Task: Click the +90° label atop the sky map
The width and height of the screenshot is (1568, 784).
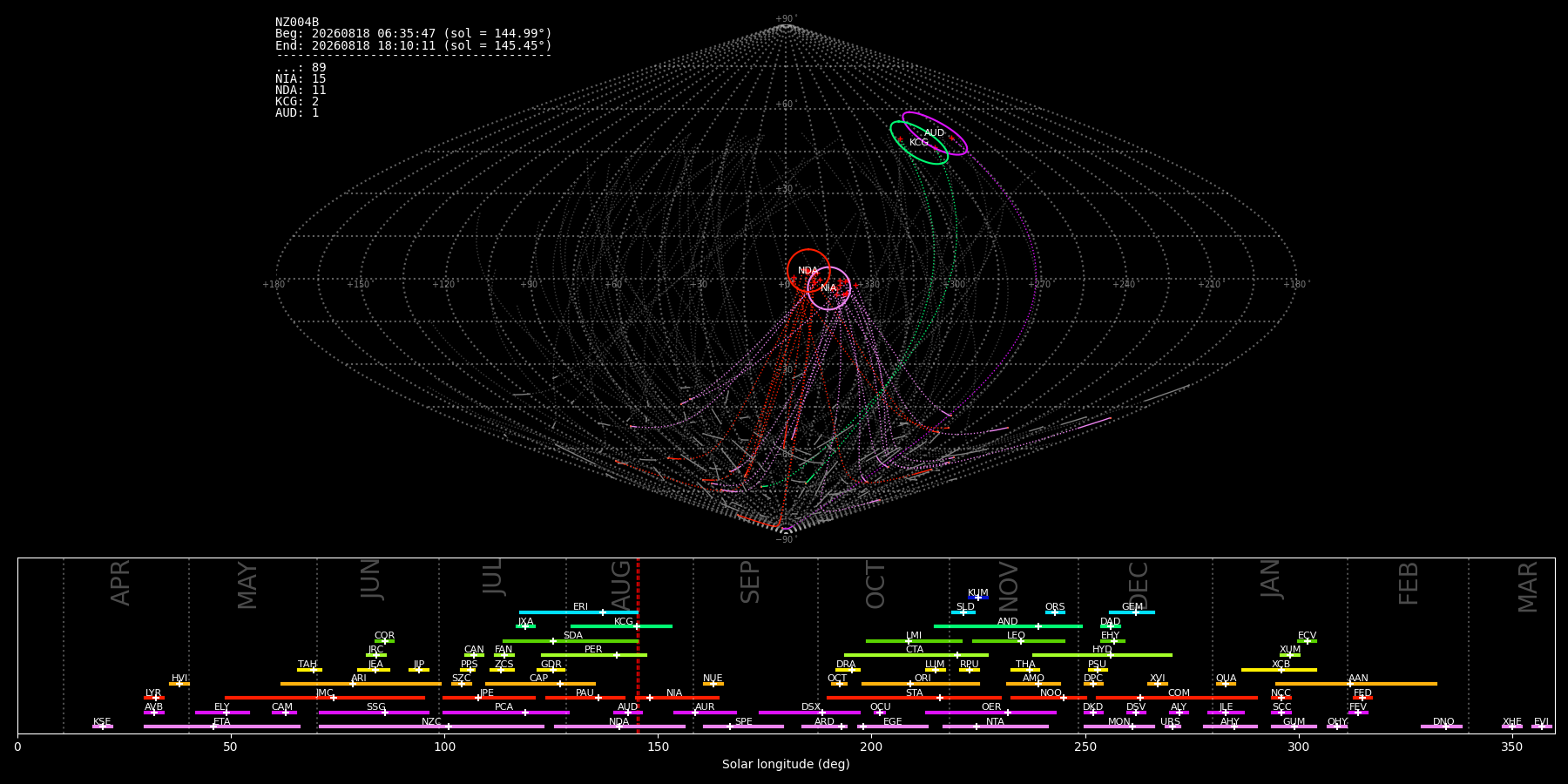Action: click(x=786, y=19)
